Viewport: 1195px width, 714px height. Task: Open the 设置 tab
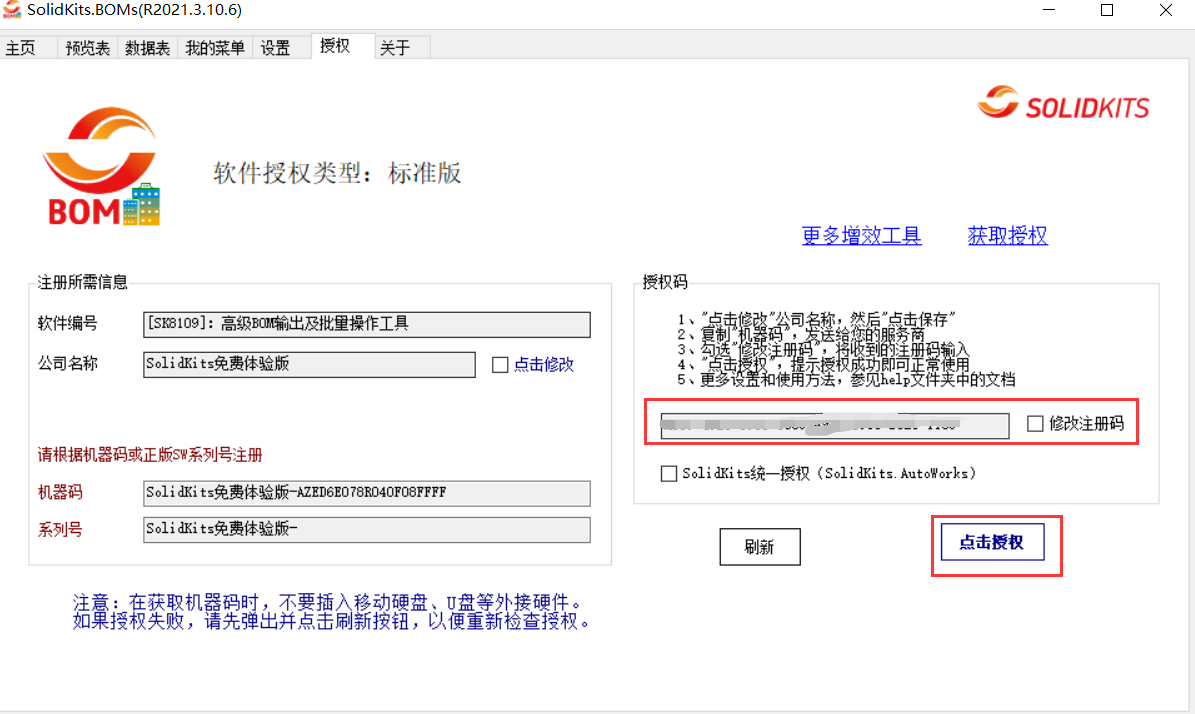pos(275,48)
